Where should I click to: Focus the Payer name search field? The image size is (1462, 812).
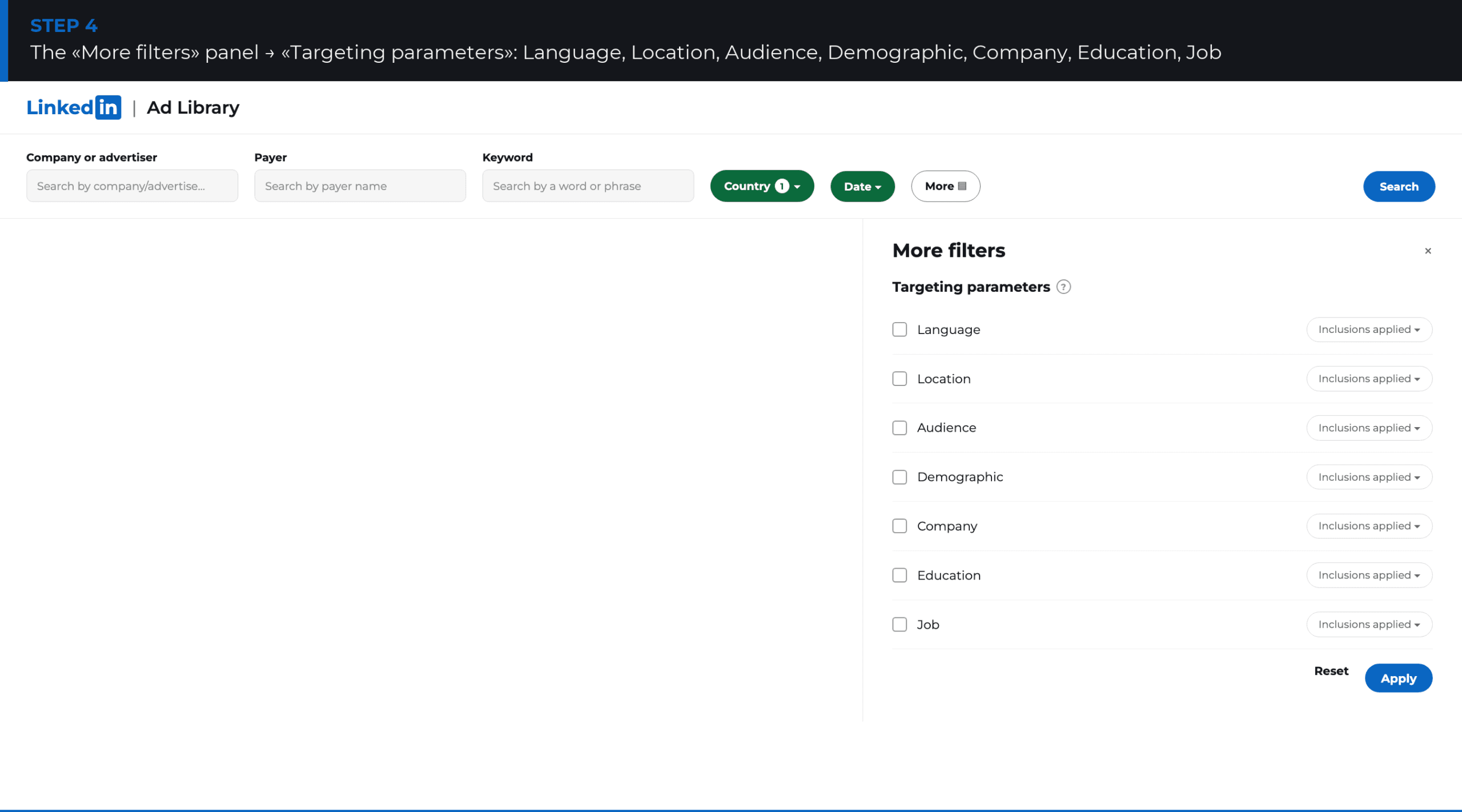pos(360,186)
